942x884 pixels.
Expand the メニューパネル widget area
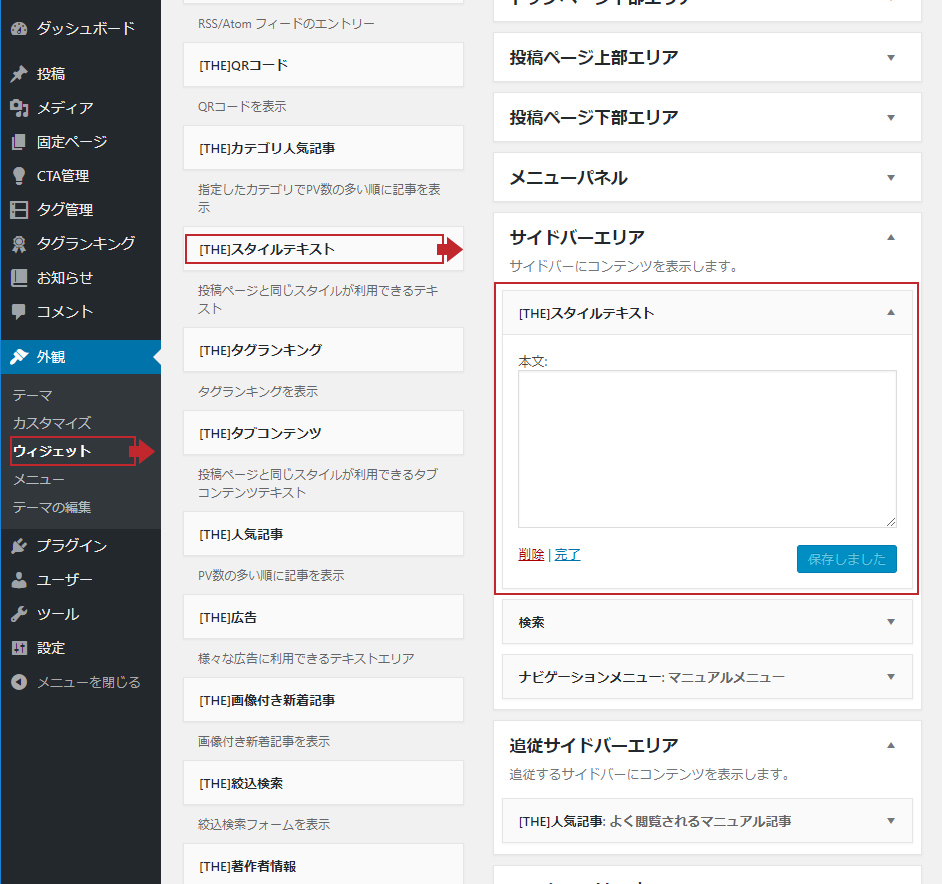click(891, 178)
